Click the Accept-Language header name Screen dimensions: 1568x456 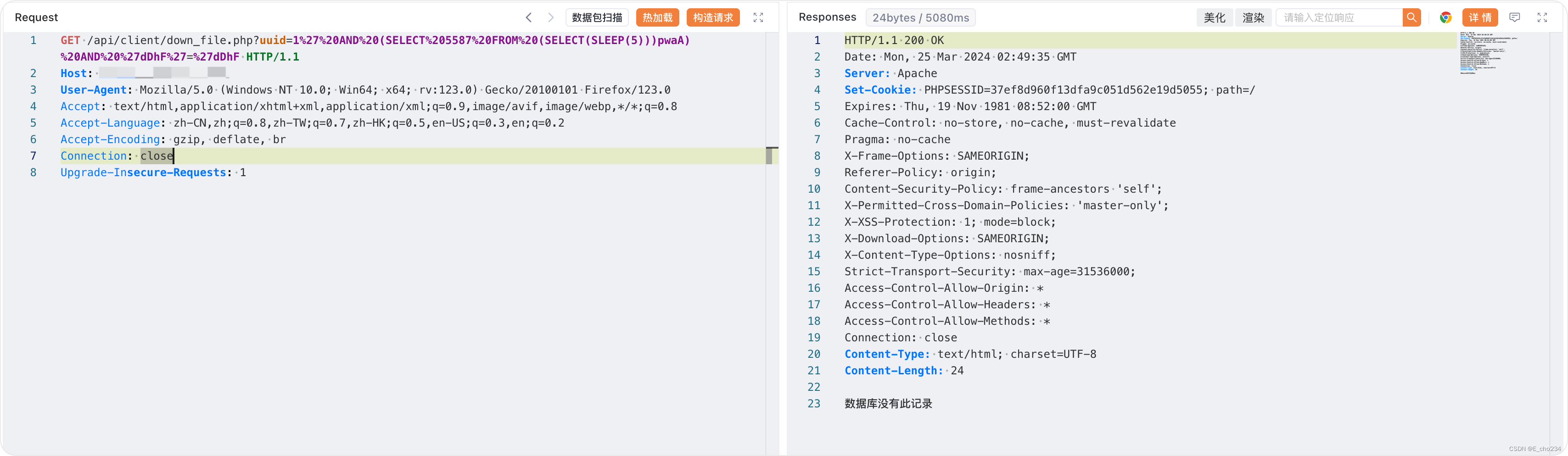click(110, 123)
